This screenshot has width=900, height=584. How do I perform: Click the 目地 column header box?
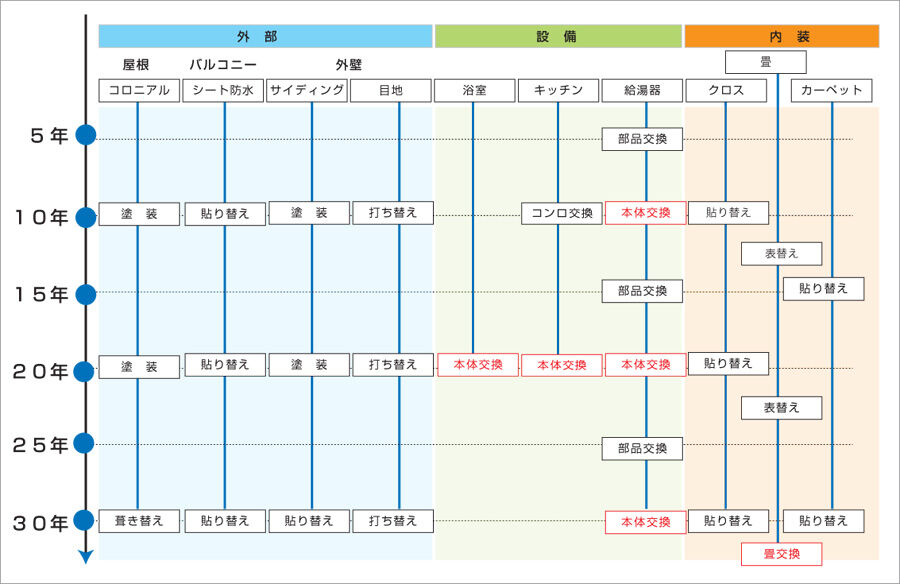click(x=391, y=91)
